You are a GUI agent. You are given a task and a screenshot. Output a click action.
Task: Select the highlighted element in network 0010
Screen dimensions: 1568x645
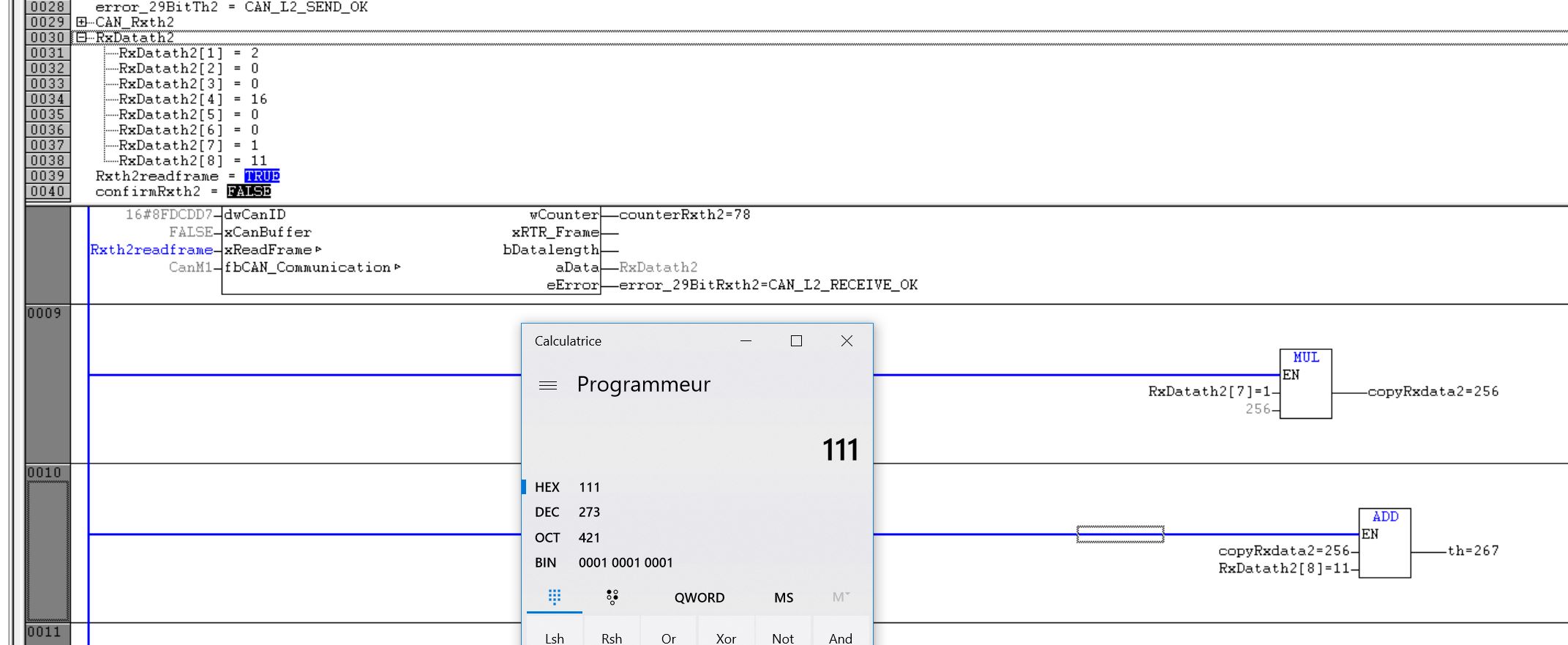[x=1119, y=534]
